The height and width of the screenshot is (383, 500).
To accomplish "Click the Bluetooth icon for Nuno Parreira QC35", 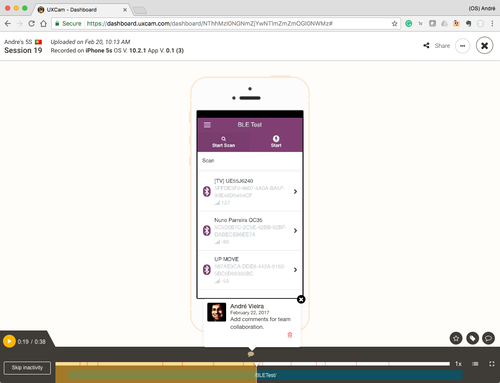I will (x=207, y=230).
